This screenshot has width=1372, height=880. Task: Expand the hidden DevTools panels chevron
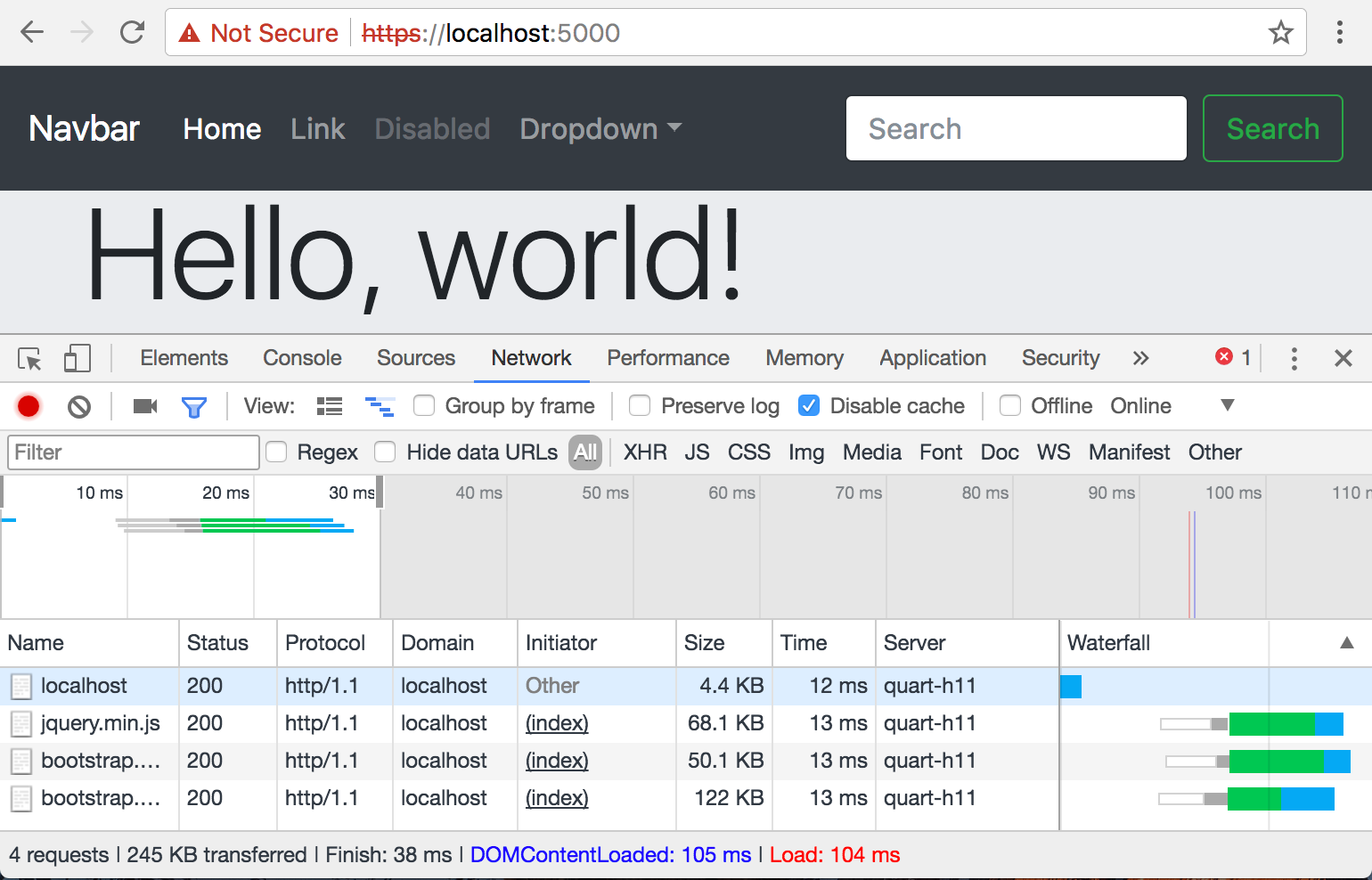pyautogui.click(x=1141, y=357)
